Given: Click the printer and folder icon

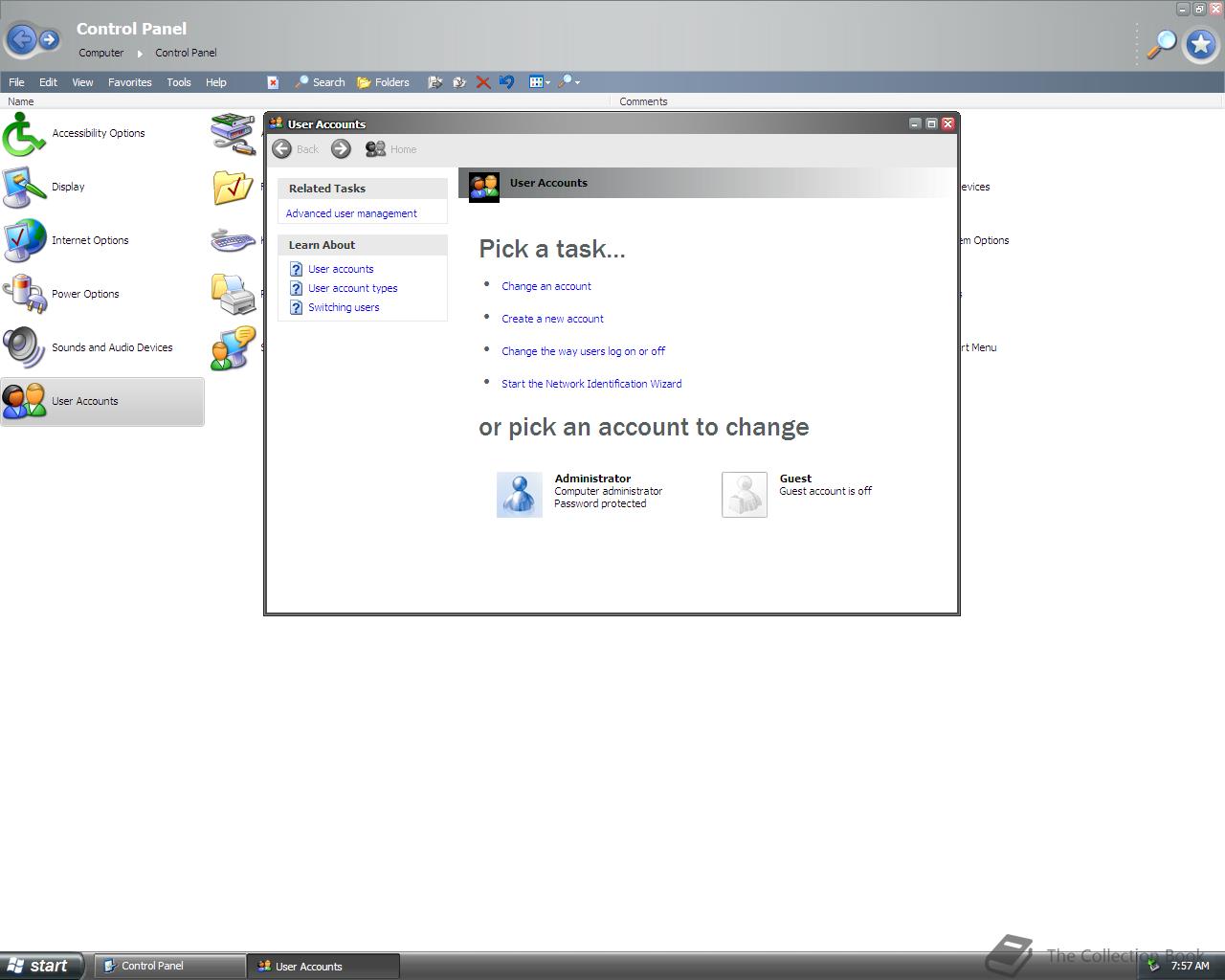Looking at the screenshot, I should coord(233,294).
